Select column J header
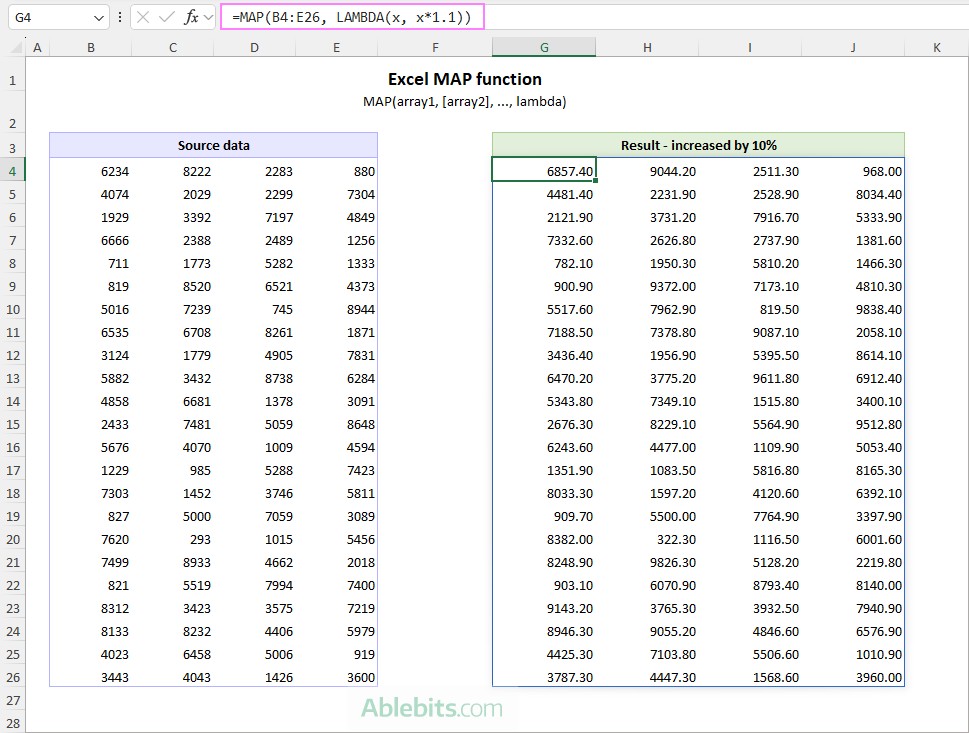 click(x=853, y=48)
